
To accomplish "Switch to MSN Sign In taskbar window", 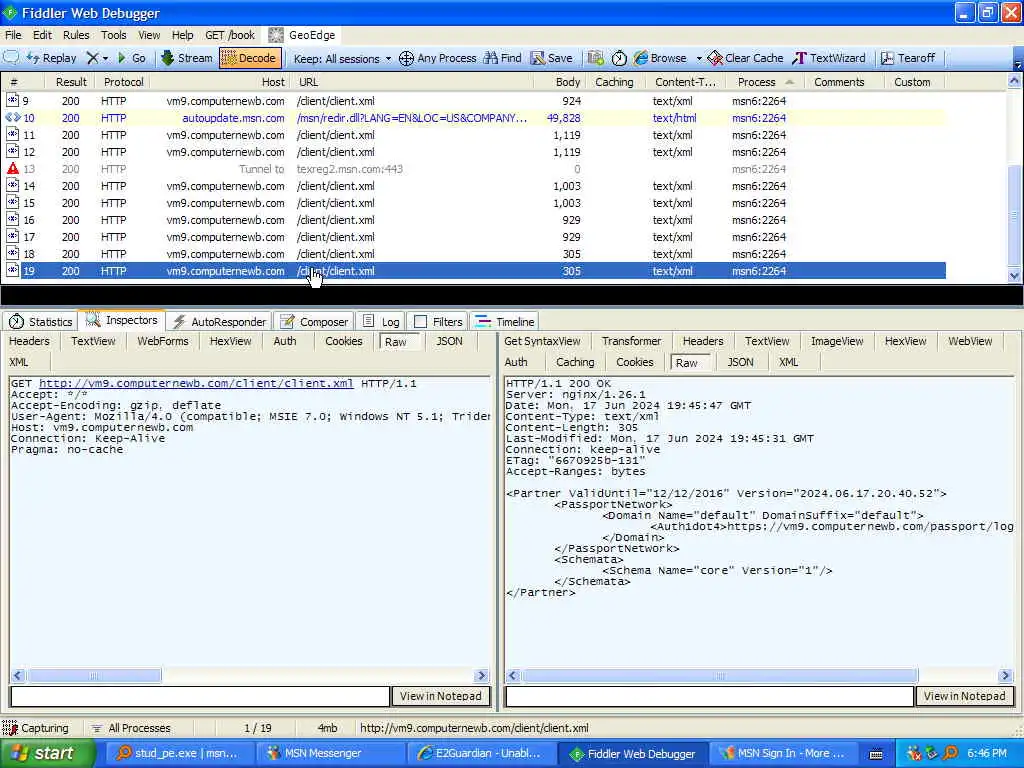I will click(782, 754).
